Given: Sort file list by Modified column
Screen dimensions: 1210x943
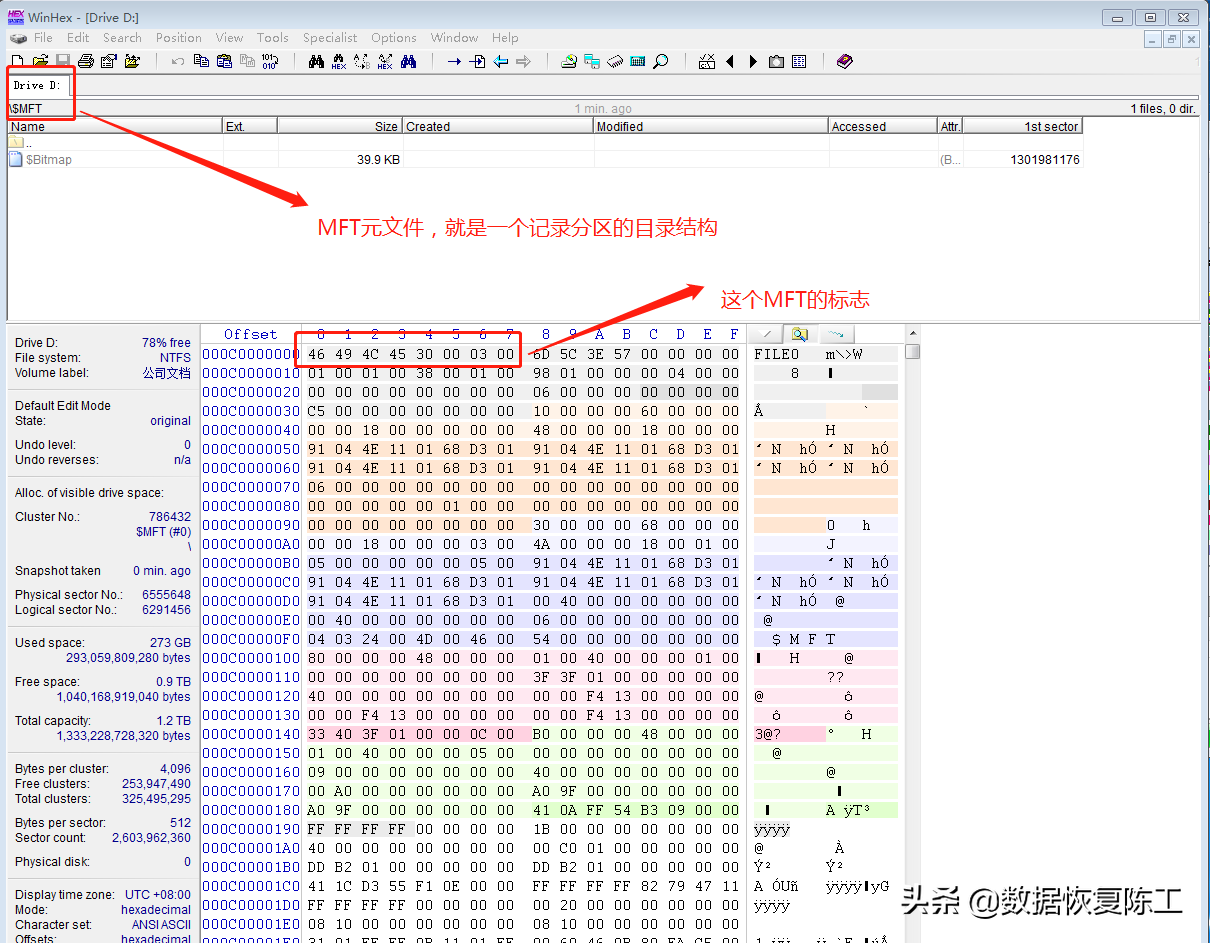Looking at the screenshot, I should [x=711, y=126].
